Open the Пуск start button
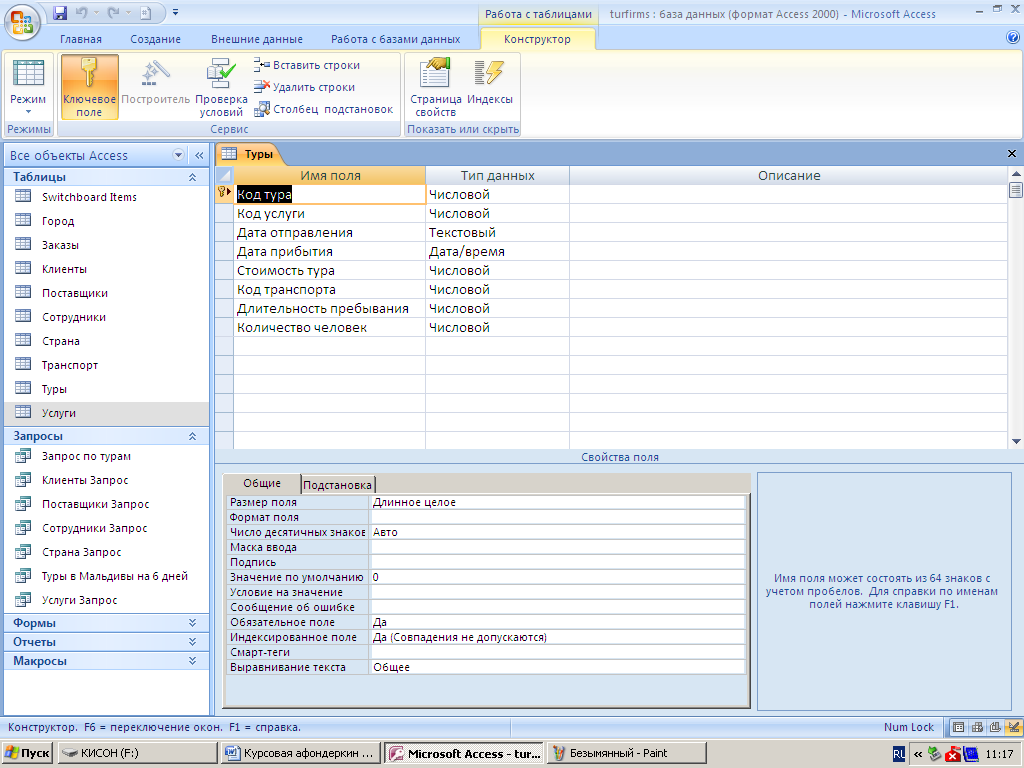This screenshot has height=768, width=1024. tap(27, 753)
